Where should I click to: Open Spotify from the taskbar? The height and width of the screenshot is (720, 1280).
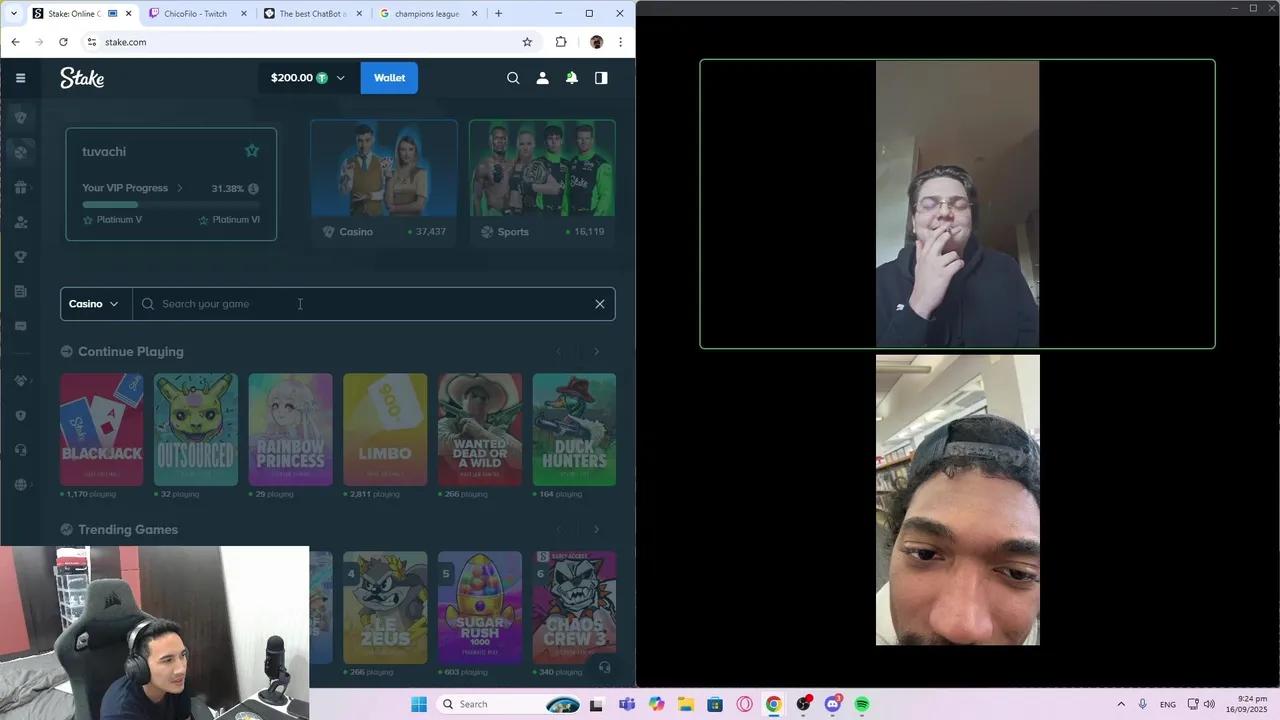[862, 704]
